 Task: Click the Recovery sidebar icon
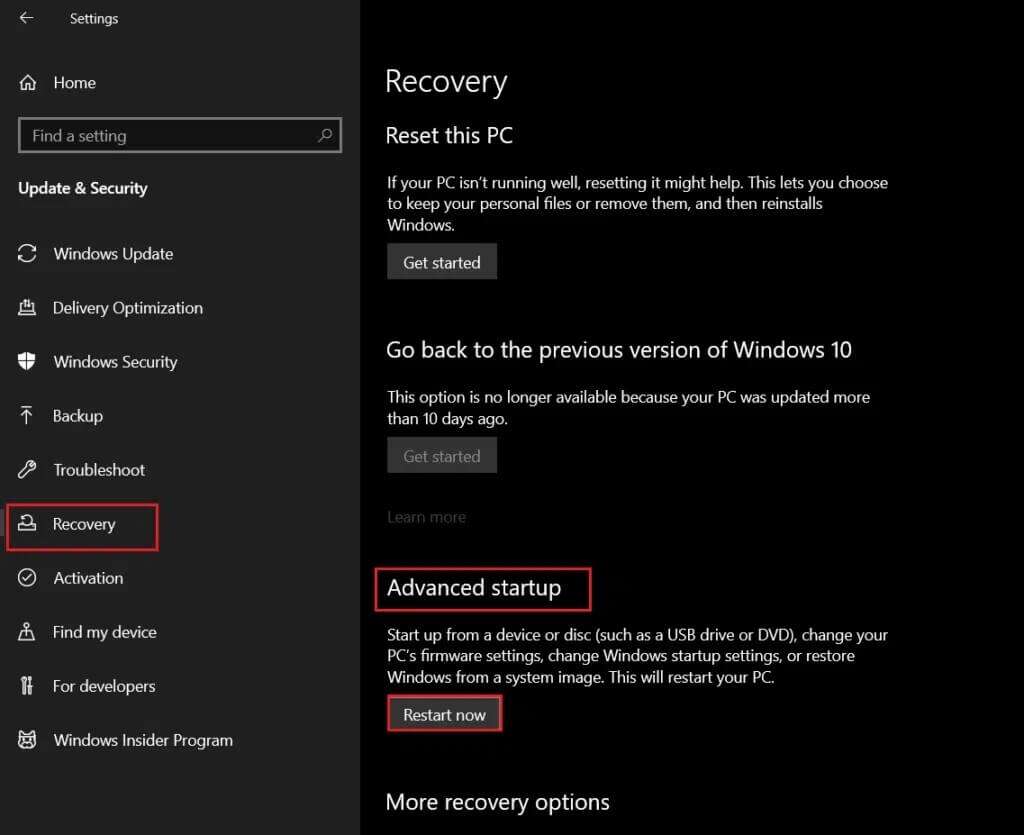tap(27, 523)
